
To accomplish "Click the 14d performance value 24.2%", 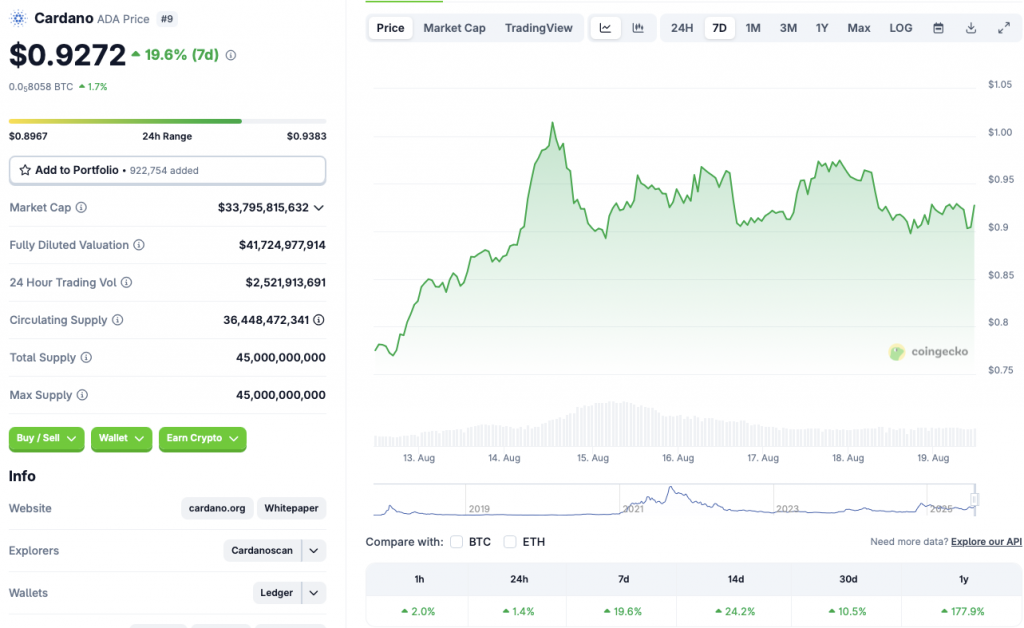I will [736, 612].
